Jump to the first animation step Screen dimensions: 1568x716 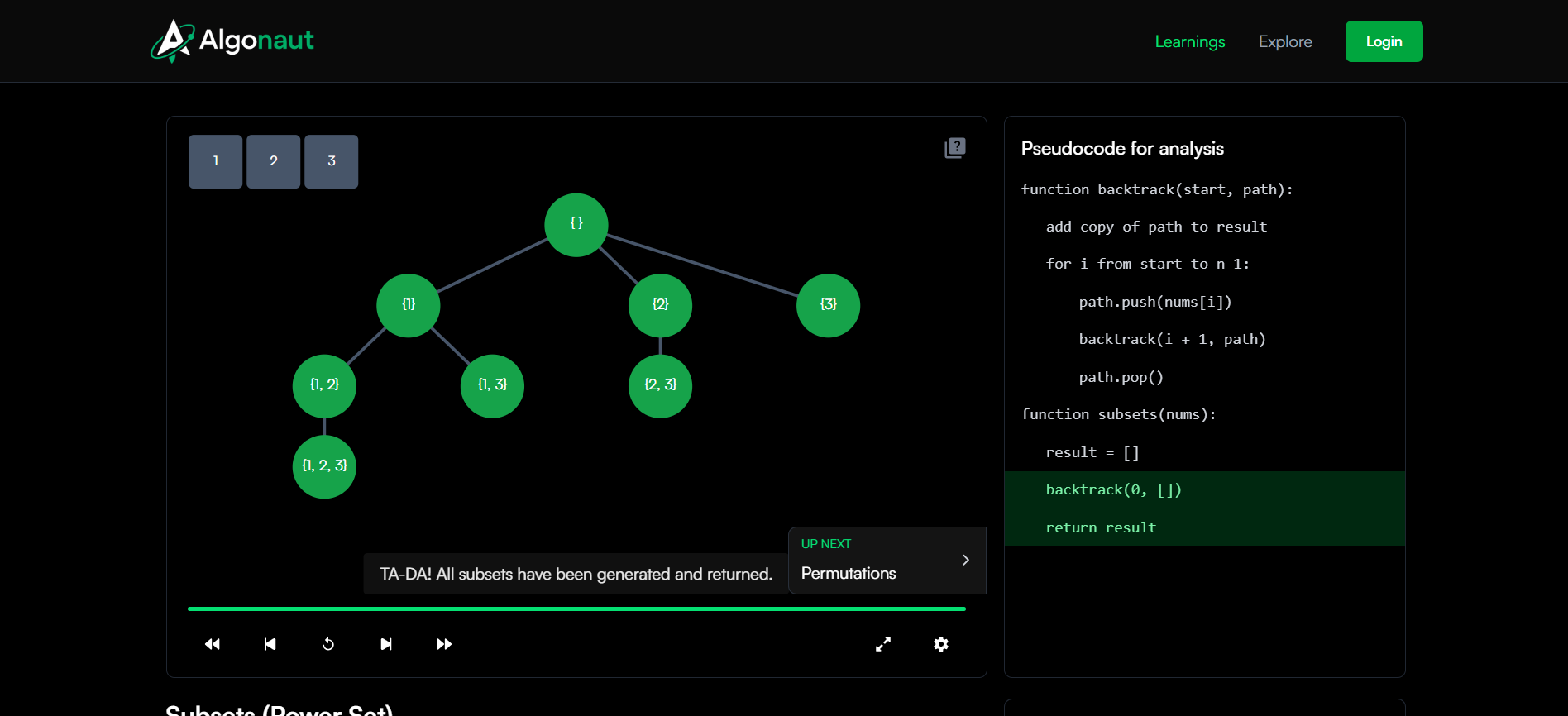[x=213, y=644]
